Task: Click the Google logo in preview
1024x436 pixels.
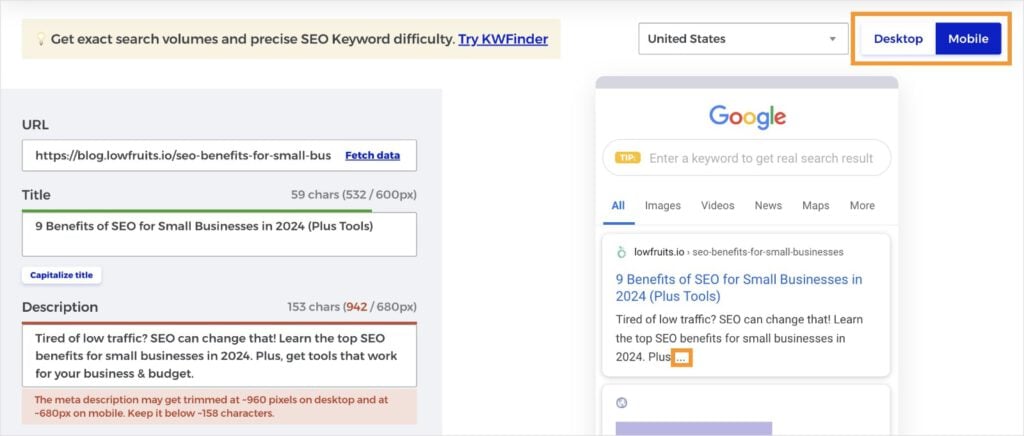Action: [747, 117]
